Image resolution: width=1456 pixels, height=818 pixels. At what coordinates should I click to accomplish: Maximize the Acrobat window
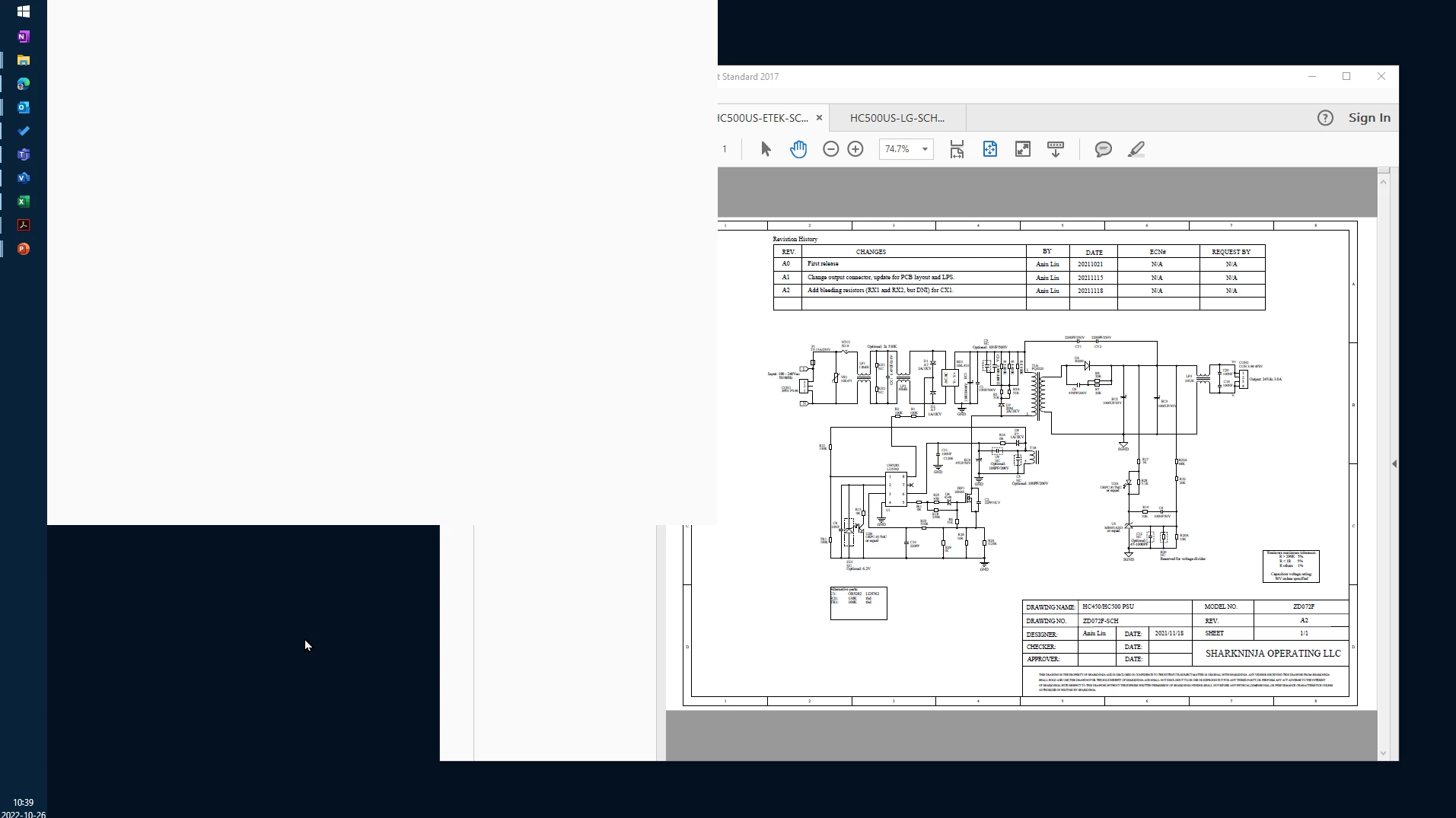pos(1346,76)
